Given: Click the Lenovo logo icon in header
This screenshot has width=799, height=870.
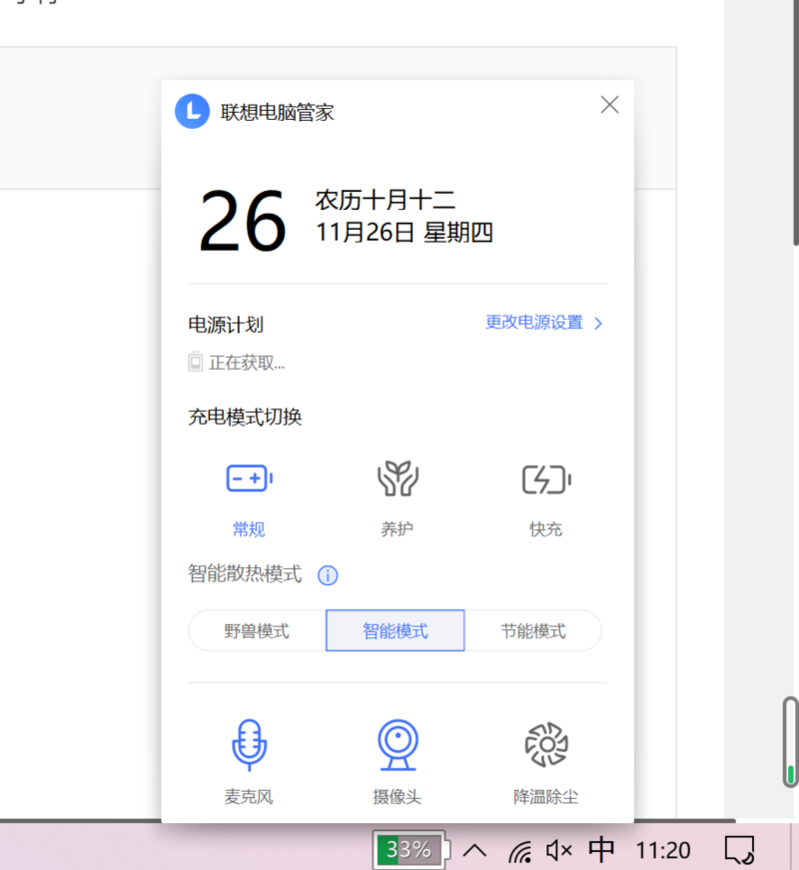Looking at the screenshot, I should coord(192,111).
